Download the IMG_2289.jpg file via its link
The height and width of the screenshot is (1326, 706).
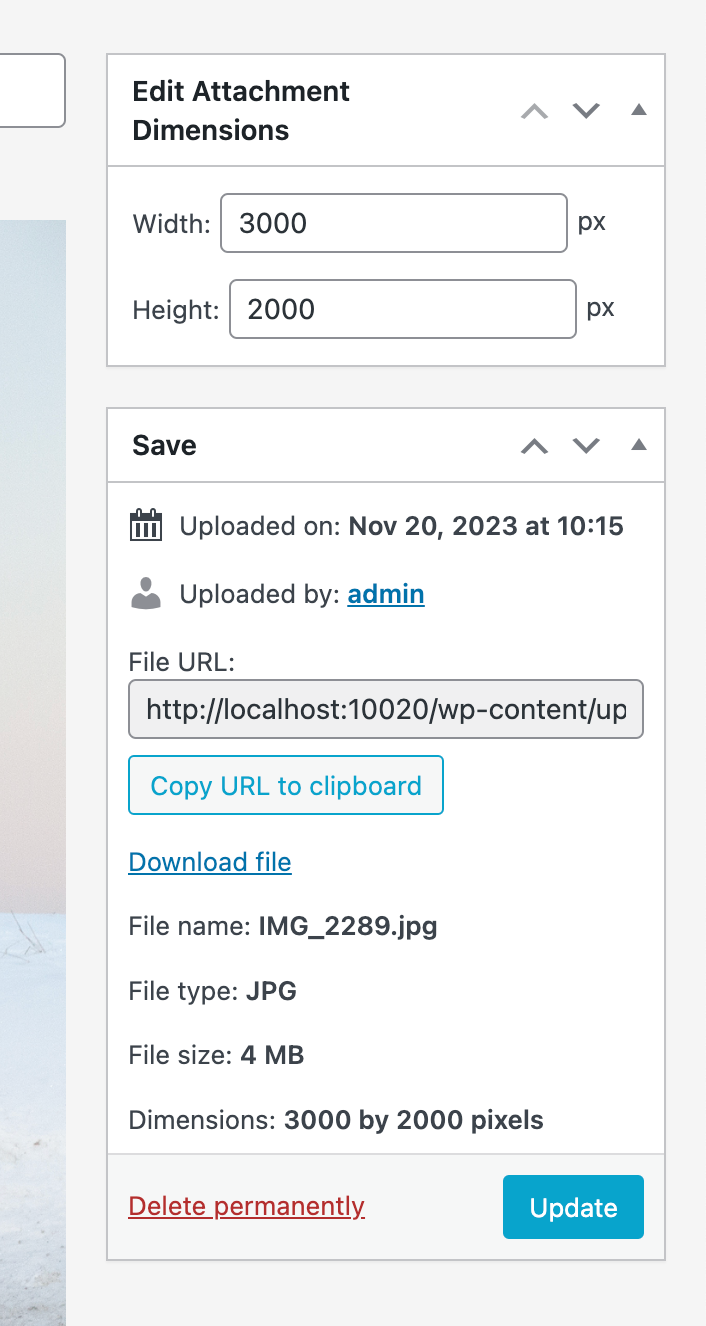209,861
